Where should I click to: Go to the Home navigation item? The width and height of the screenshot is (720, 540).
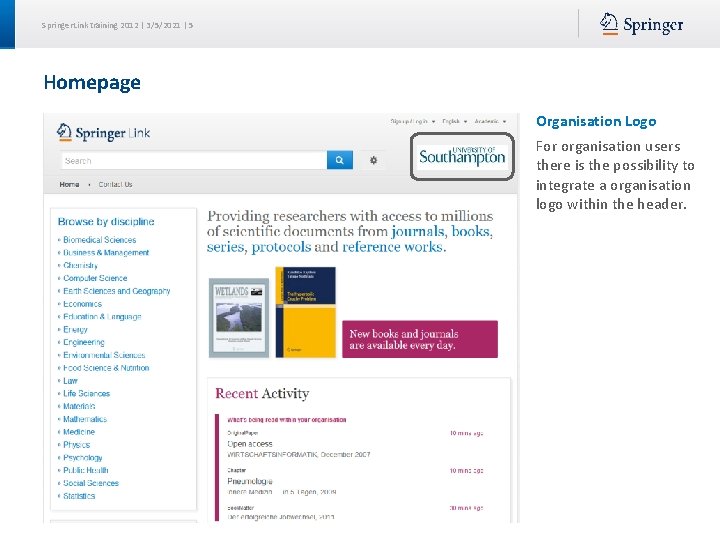pos(69,184)
